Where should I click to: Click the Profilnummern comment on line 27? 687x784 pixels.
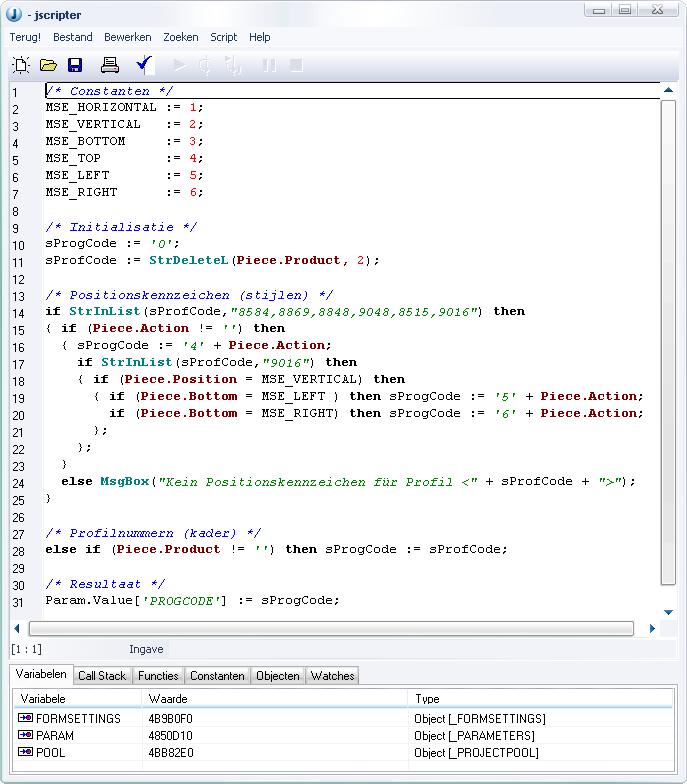coord(153,533)
